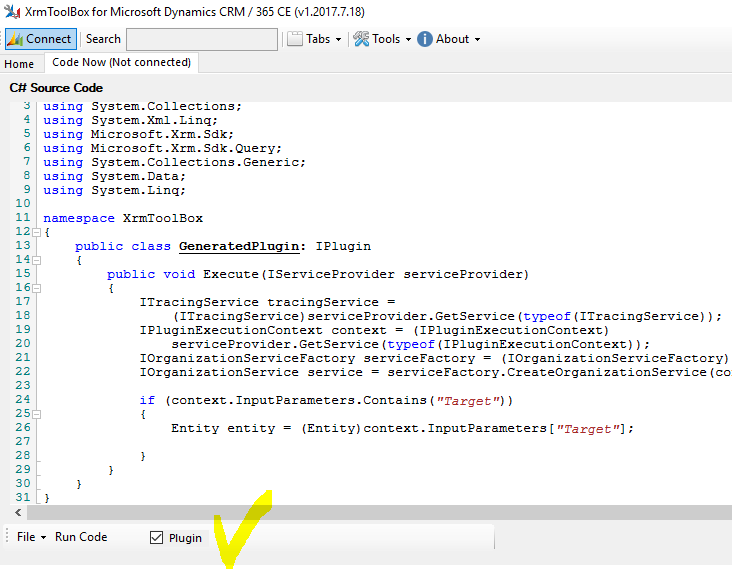Click the horizontal scrollbar track
The height and width of the screenshot is (569, 732).
click(x=379, y=513)
